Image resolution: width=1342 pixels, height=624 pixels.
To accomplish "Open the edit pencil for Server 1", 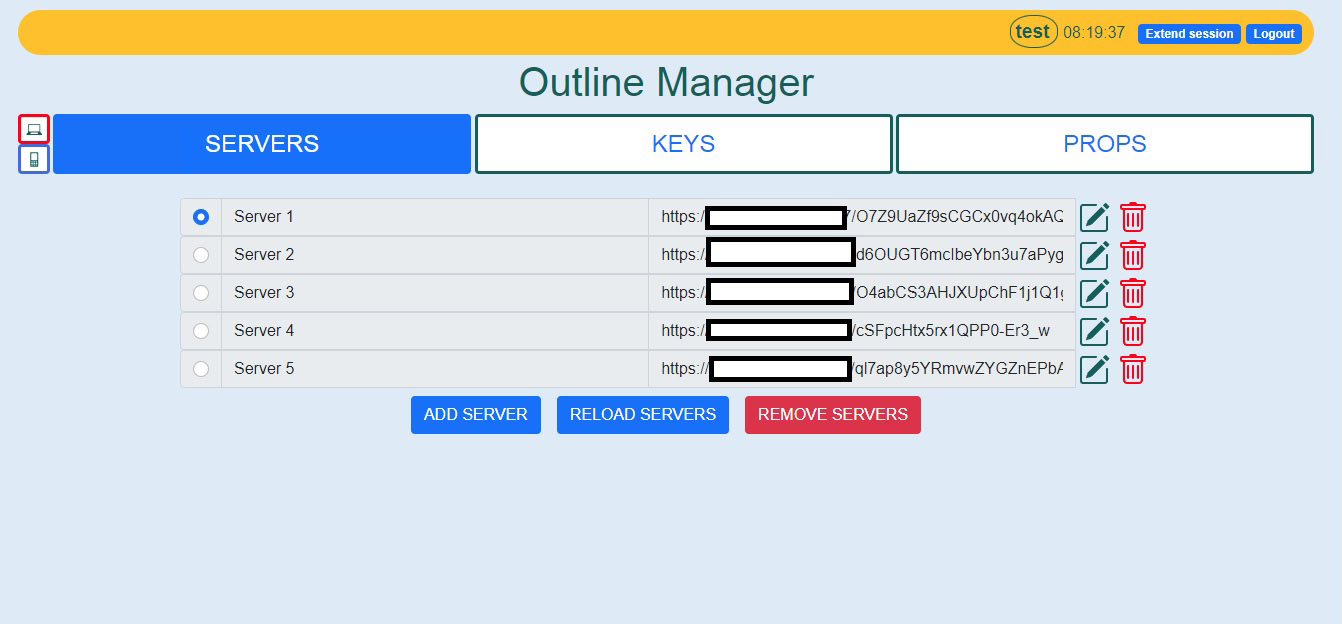I will click(x=1094, y=216).
